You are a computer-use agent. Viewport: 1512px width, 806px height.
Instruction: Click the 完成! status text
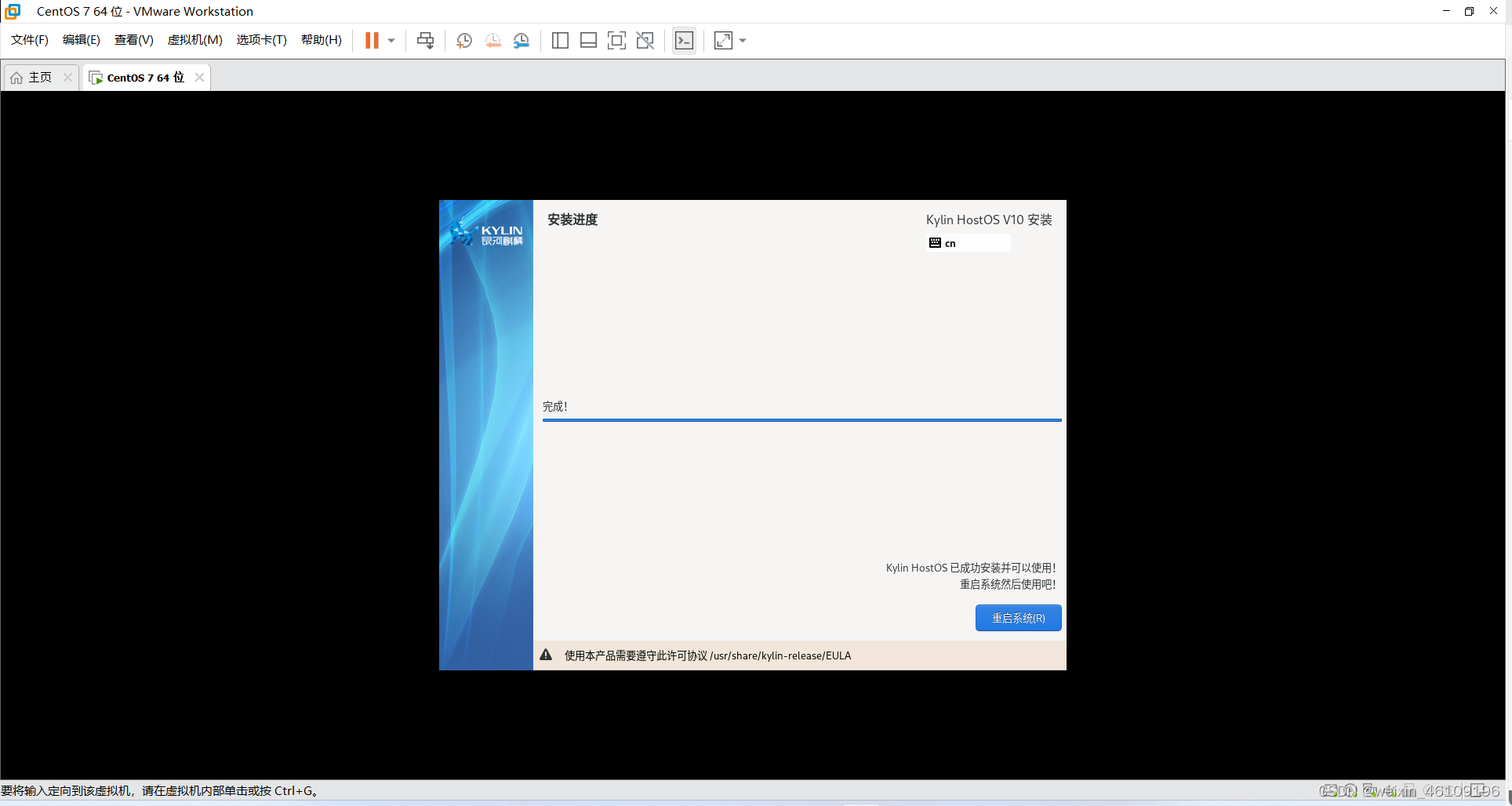point(554,406)
